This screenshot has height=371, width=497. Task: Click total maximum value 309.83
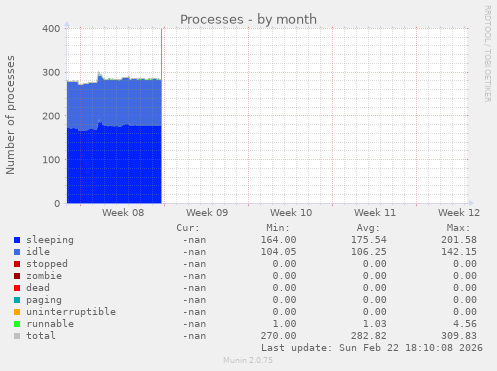tap(459, 336)
